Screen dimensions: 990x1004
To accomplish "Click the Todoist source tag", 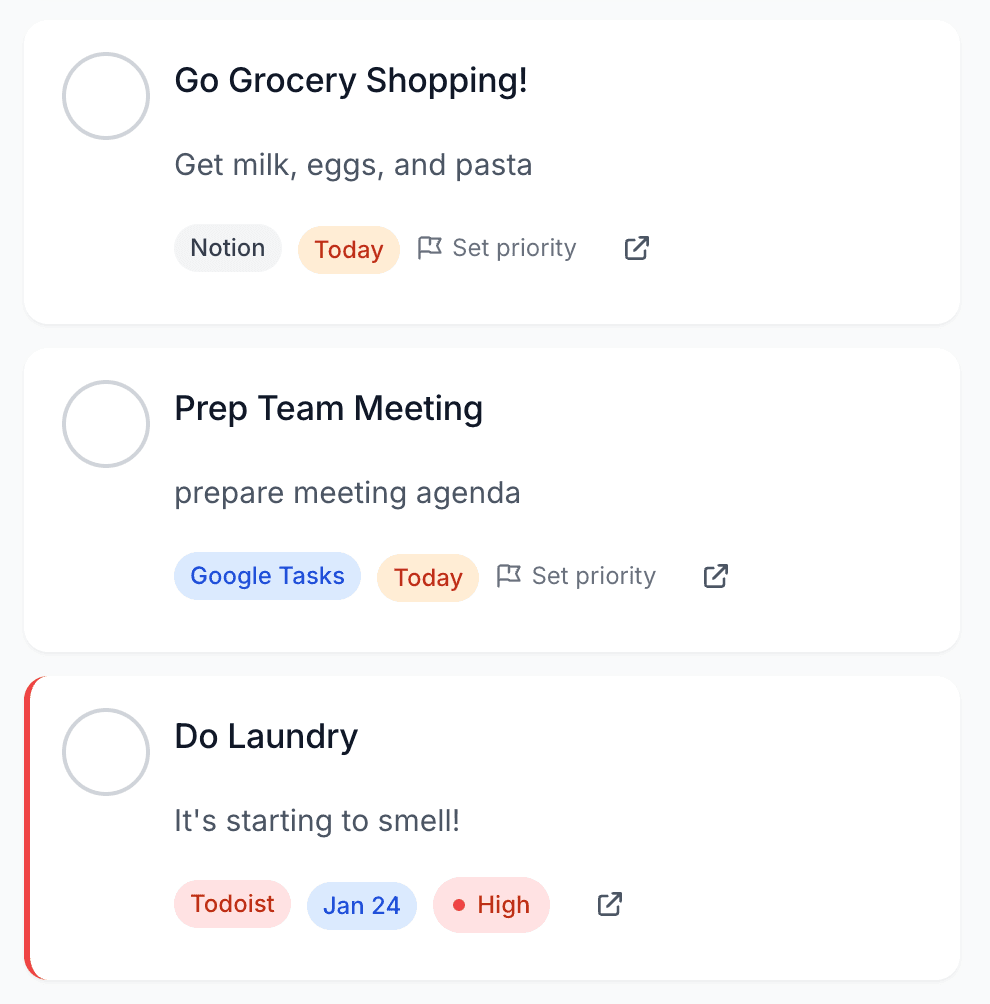I will [232, 904].
